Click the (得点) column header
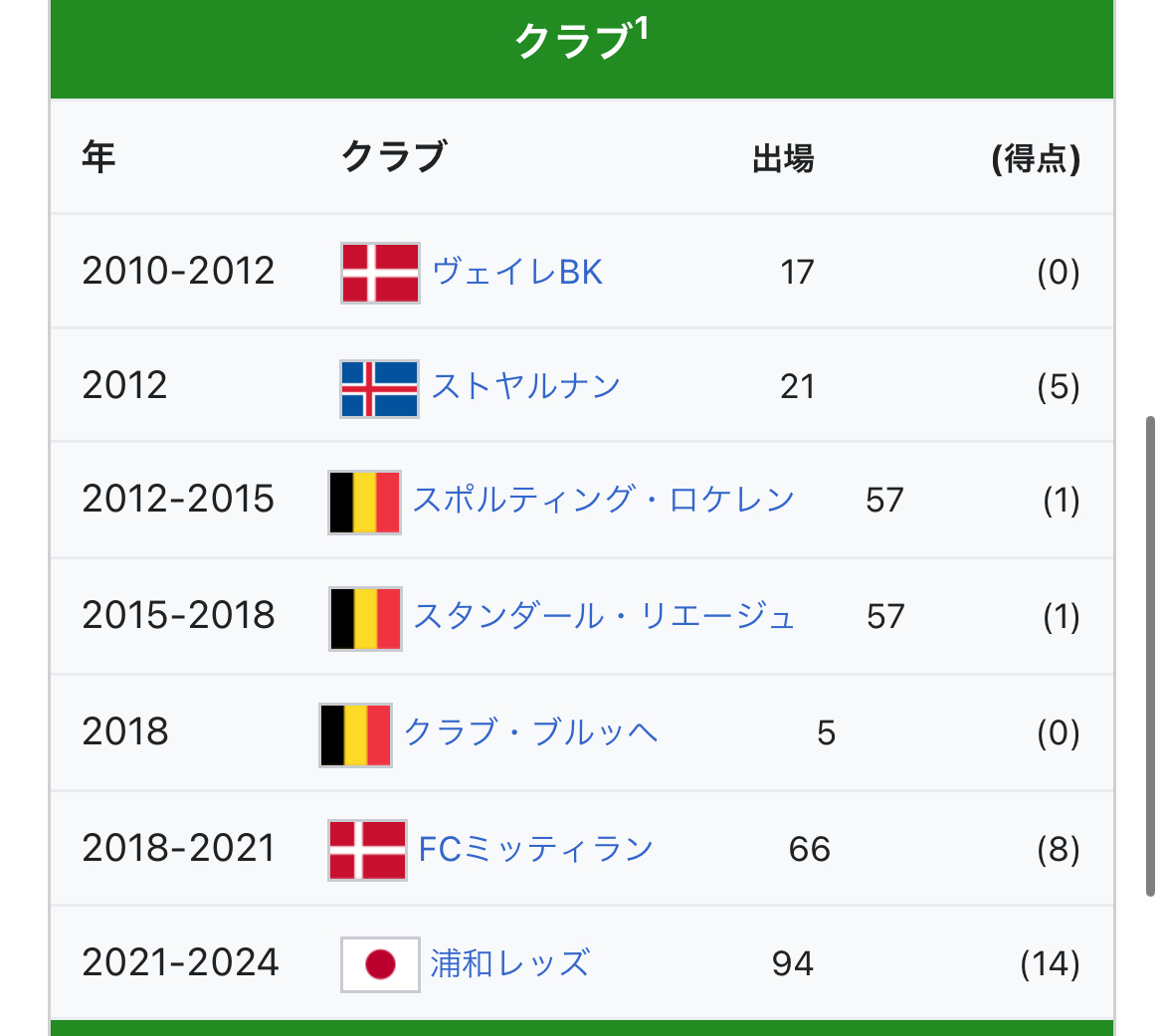The image size is (1164, 1036). pyautogui.click(x=1036, y=158)
